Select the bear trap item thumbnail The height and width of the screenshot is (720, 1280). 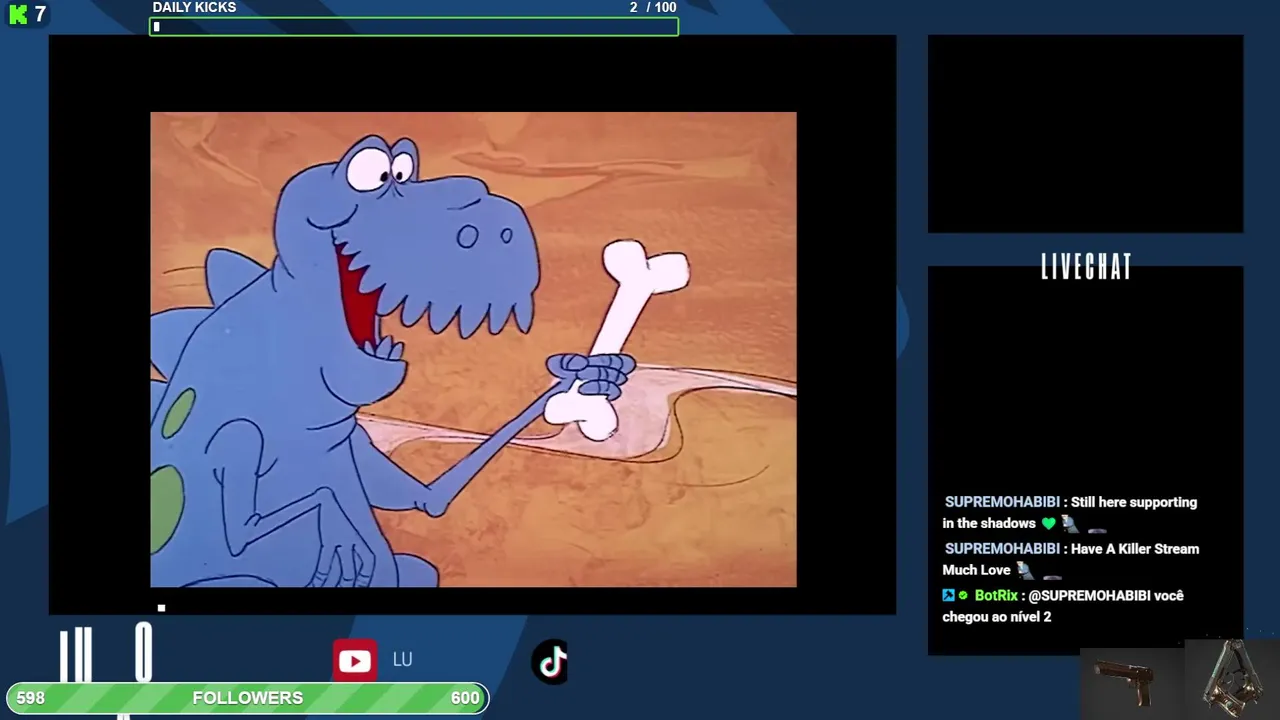pos(1232,680)
